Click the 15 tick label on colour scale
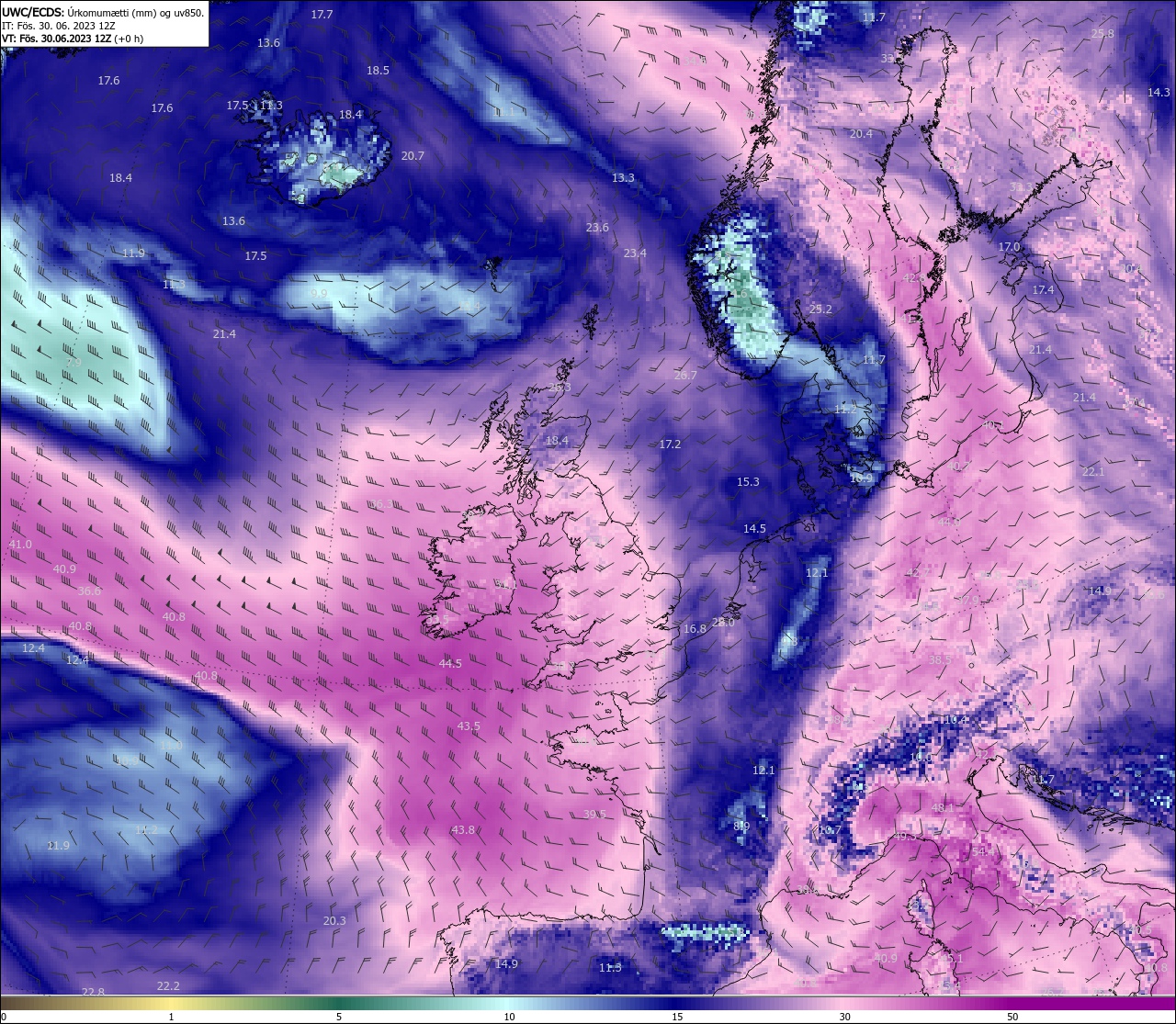Viewport: 1176px width, 1024px height. (676, 1017)
